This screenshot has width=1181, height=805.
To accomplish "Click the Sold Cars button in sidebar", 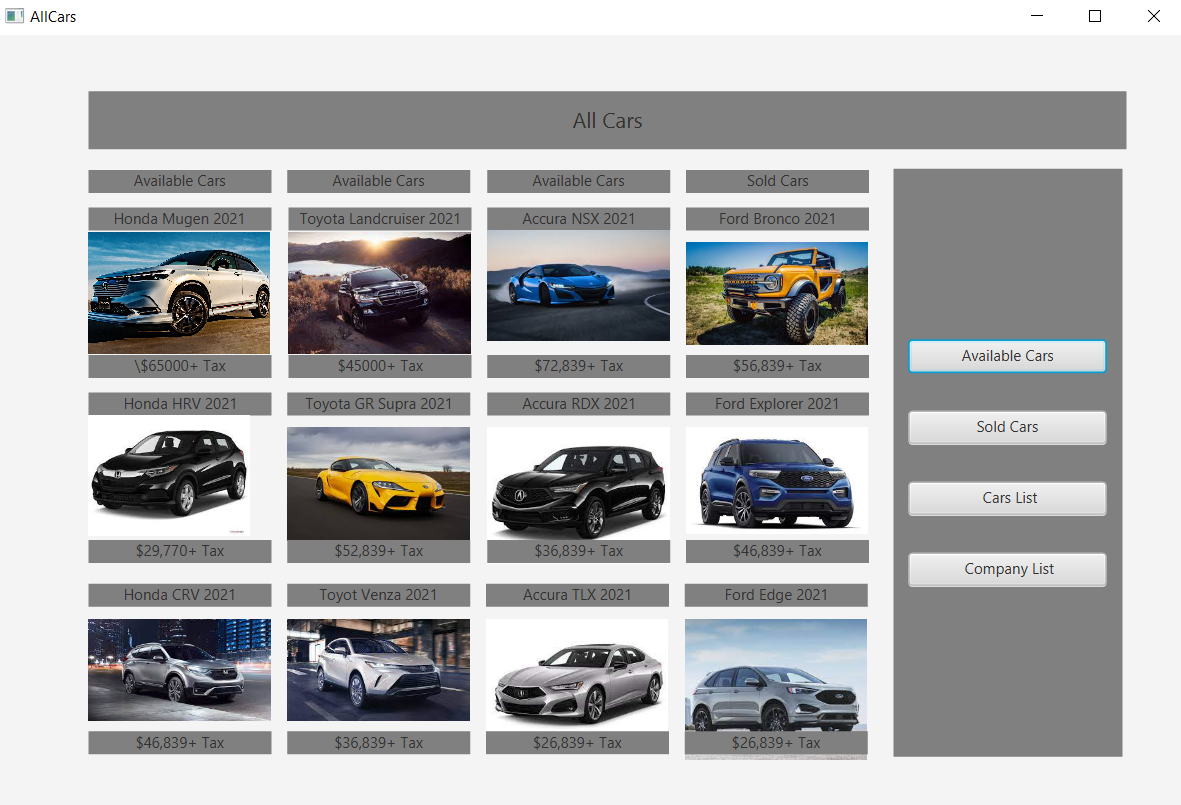I will point(1007,427).
